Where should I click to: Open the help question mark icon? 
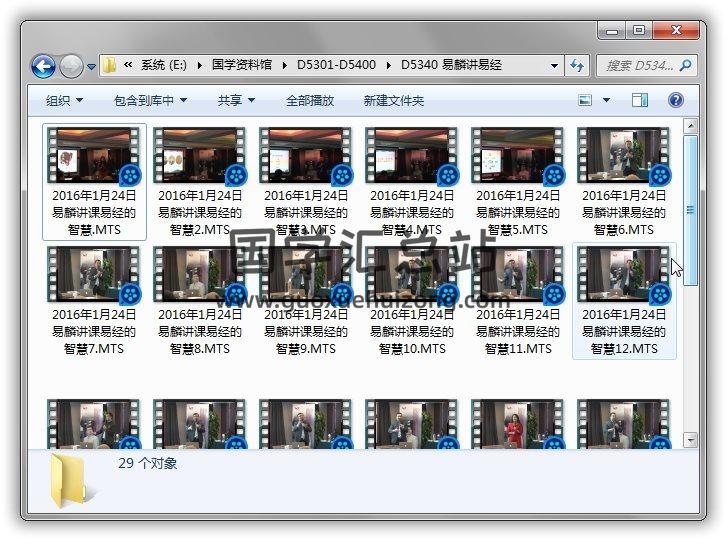(x=675, y=100)
